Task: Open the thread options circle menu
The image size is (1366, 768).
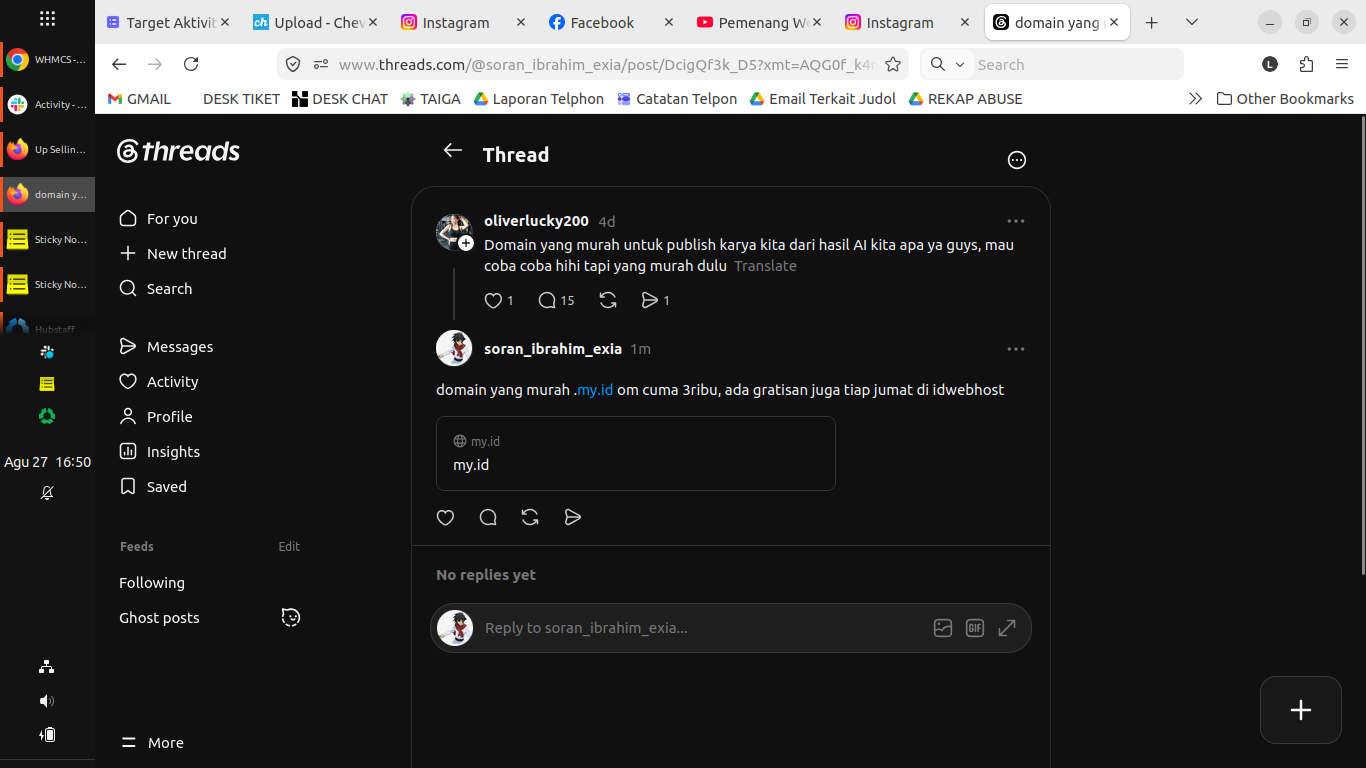Action: point(1017,160)
